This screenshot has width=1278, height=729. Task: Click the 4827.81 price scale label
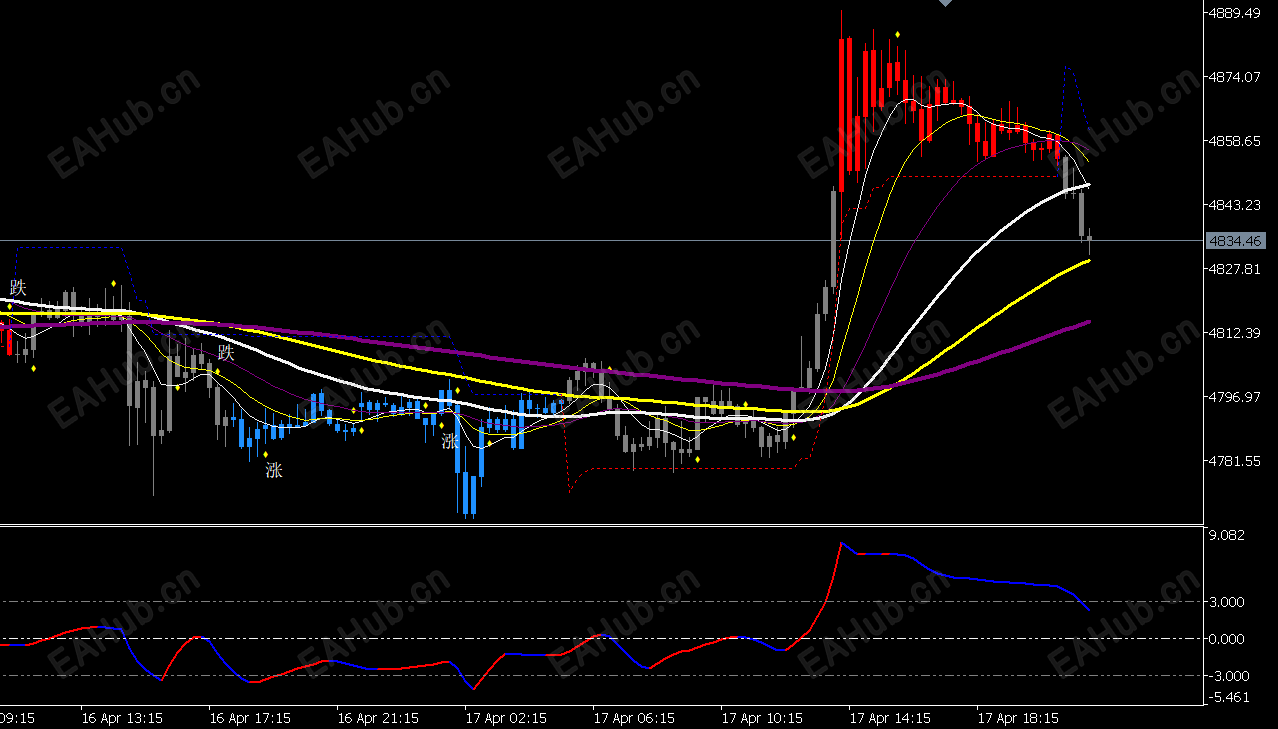click(x=1236, y=269)
